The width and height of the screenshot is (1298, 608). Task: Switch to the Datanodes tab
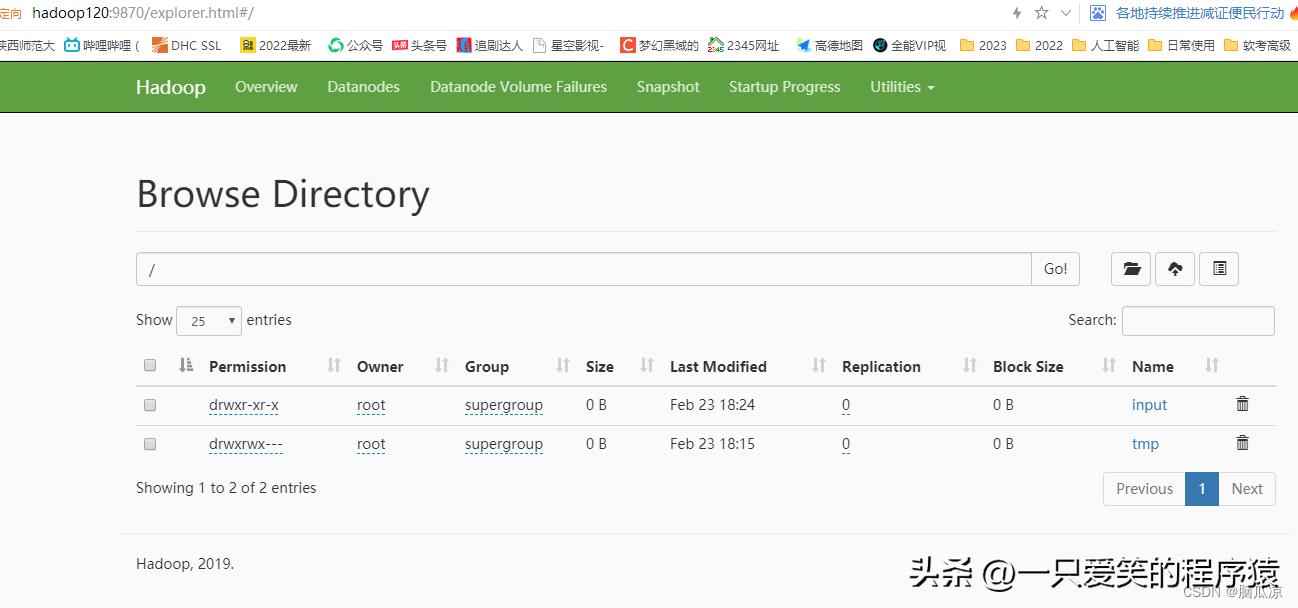[363, 87]
